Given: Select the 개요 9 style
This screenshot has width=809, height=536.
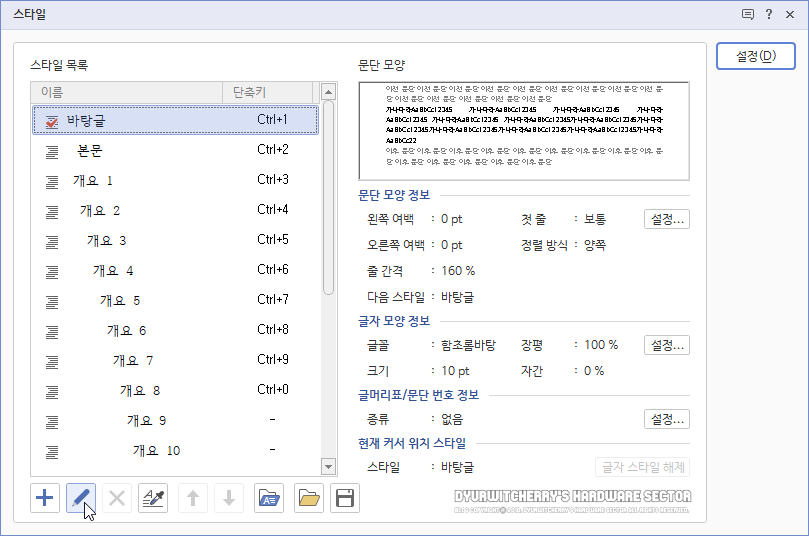Looking at the screenshot, I should point(175,420).
